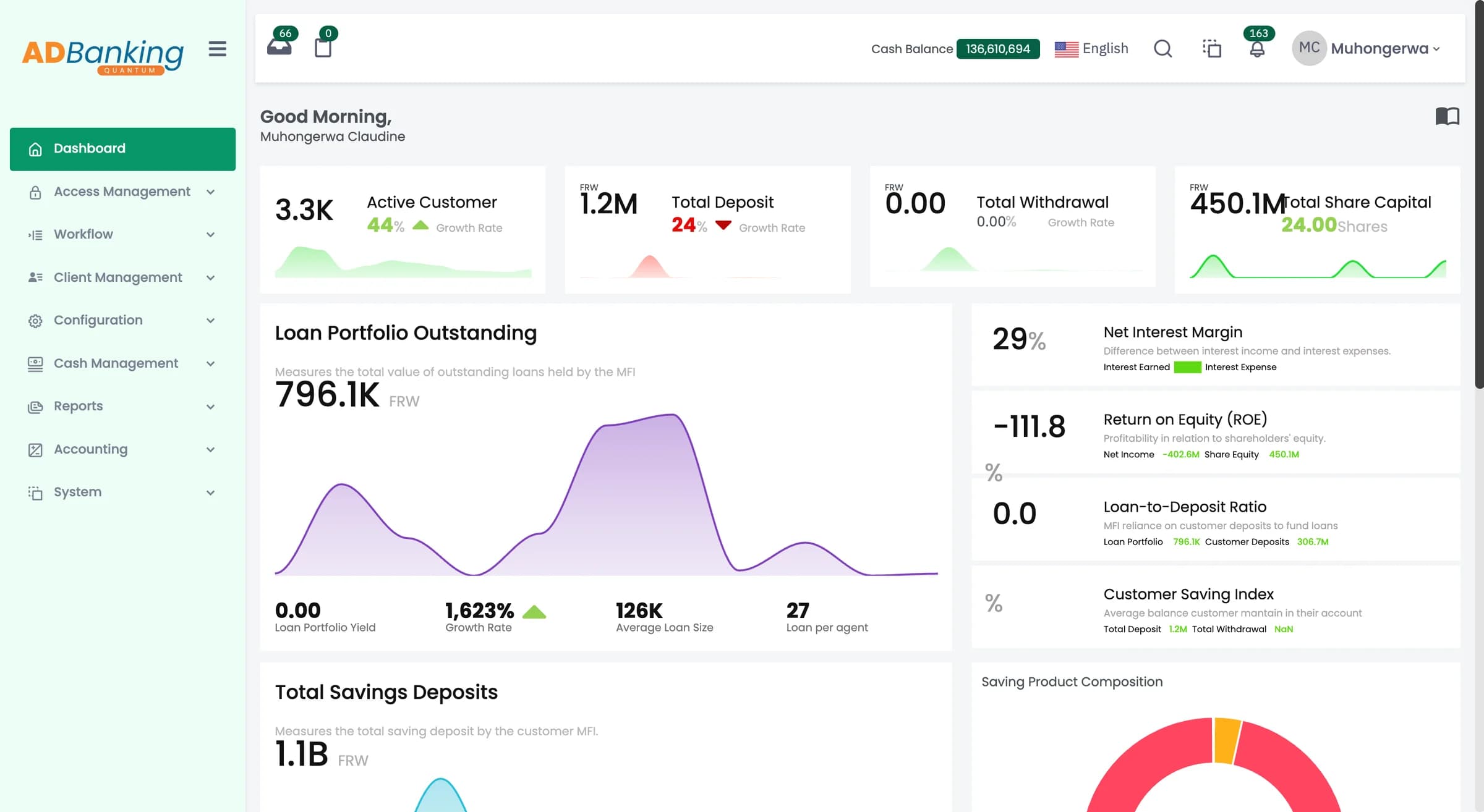Click '796.1K' loan portfolio amount
Viewport: 1484px width, 812px height.
(x=327, y=394)
